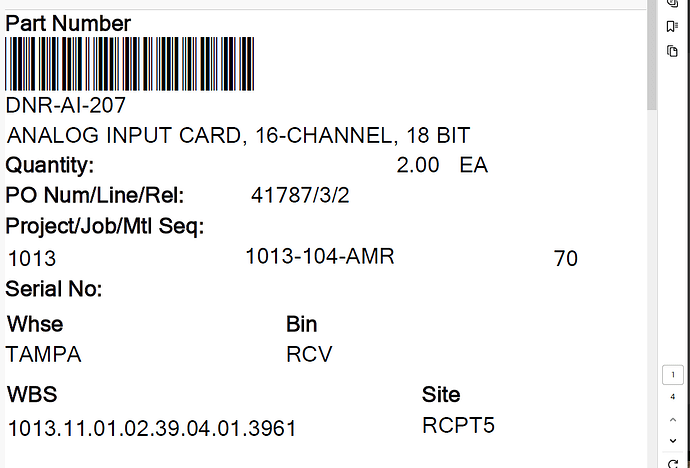The width and height of the screenshot is (690, 468).
Task: Click the ANALOG INPUT CARD description line
Action: point(238,136)
